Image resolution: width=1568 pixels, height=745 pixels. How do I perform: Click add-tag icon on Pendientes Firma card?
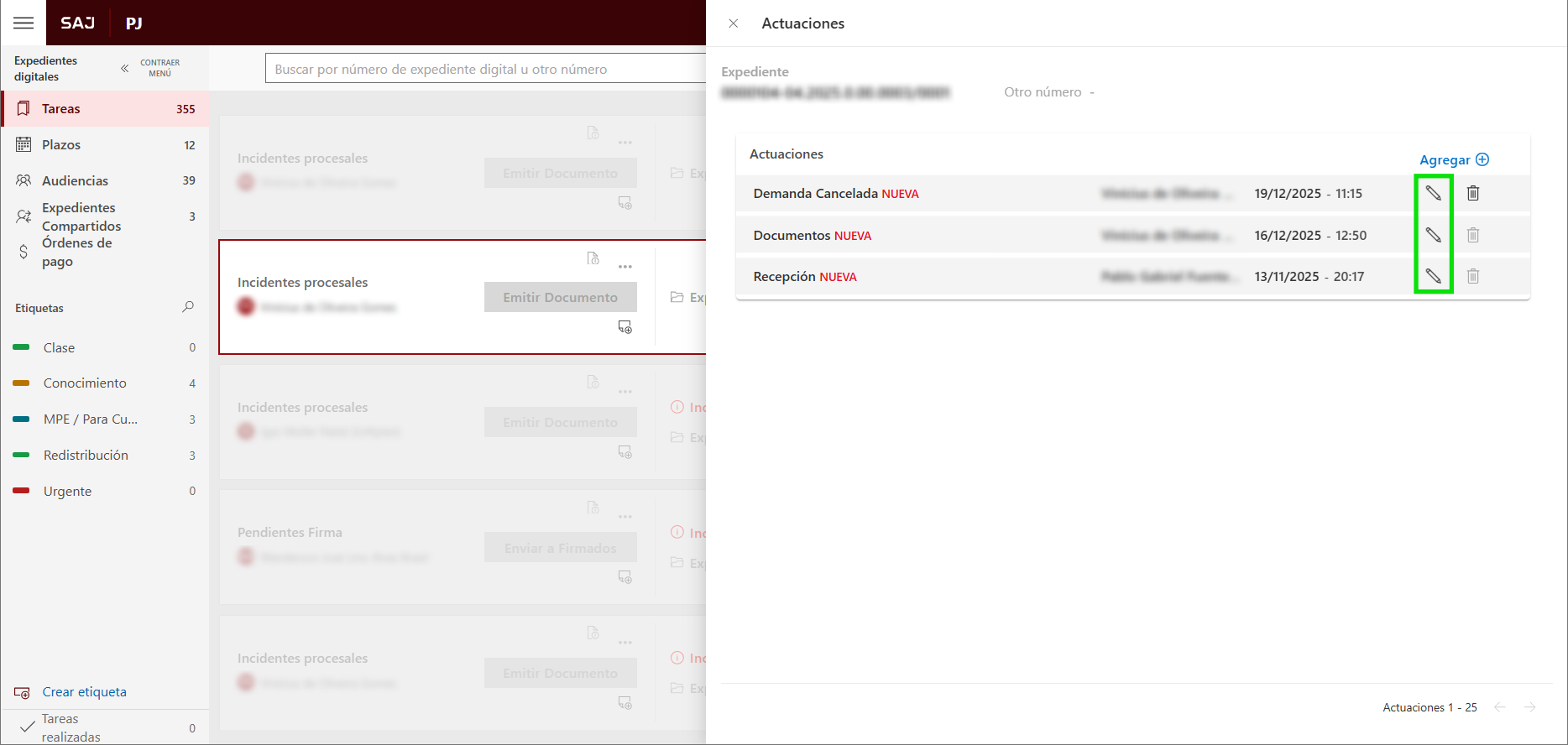point(625,577)
